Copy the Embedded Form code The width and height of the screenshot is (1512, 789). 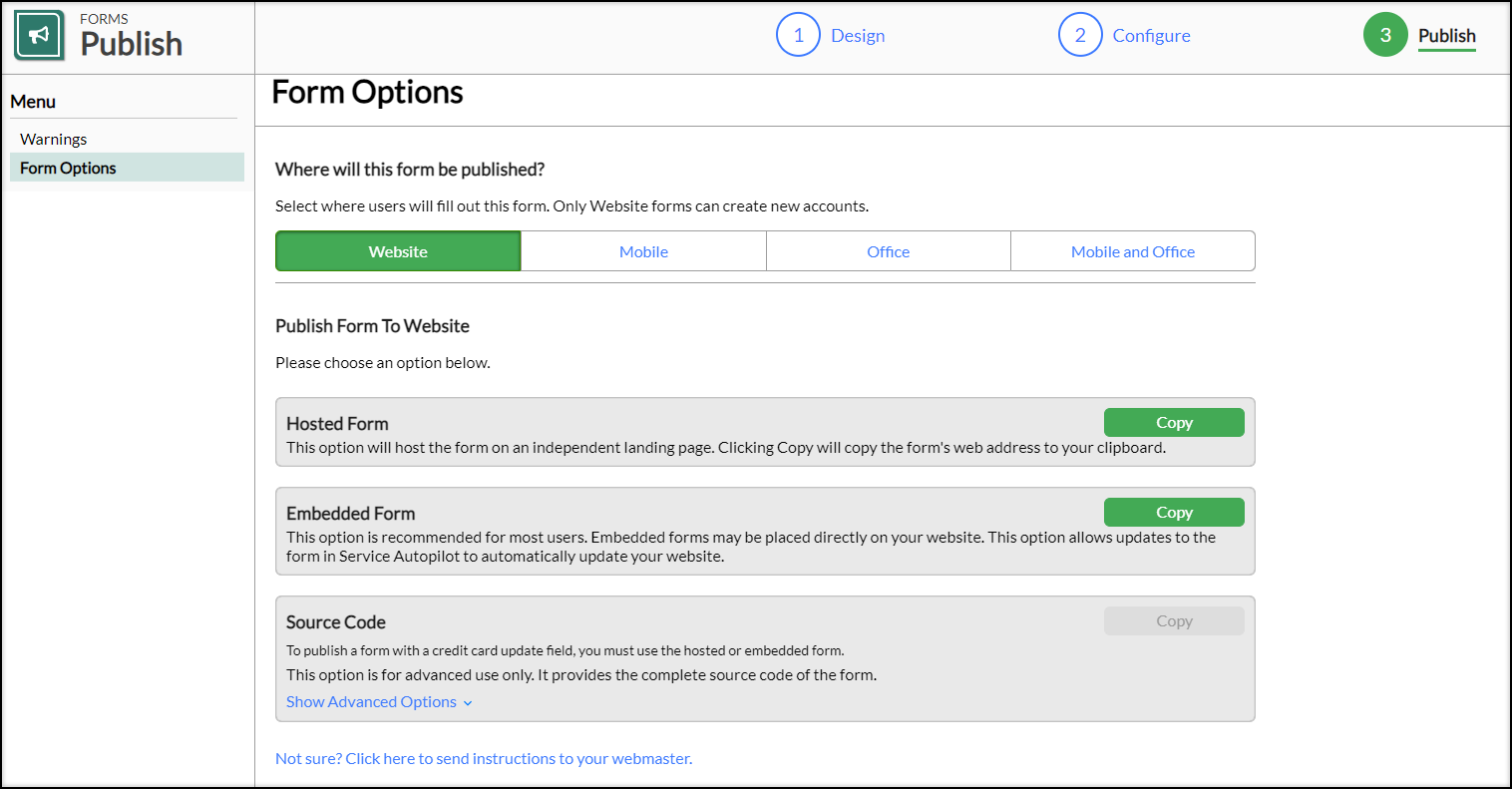1173,512
